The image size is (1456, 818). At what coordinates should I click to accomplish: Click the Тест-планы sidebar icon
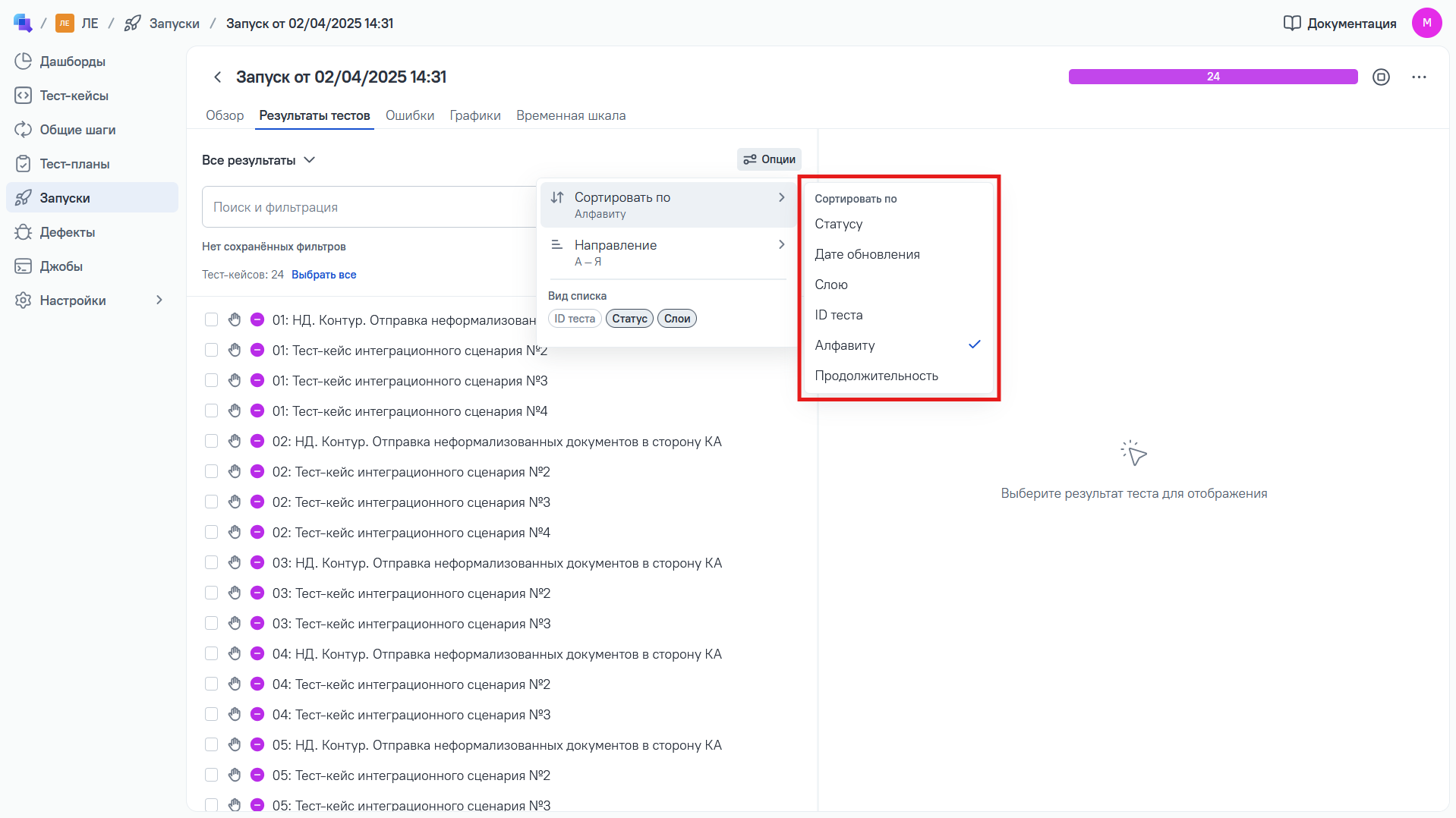pos(24,164)
